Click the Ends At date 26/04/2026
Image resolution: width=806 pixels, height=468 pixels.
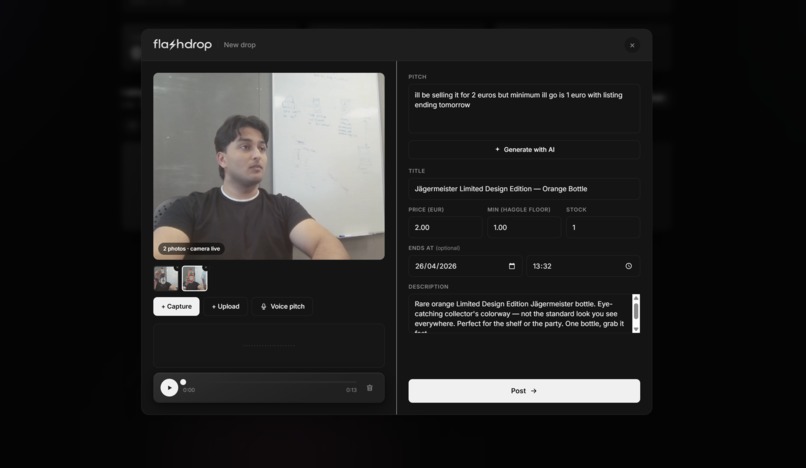click(x=436, y=266)
